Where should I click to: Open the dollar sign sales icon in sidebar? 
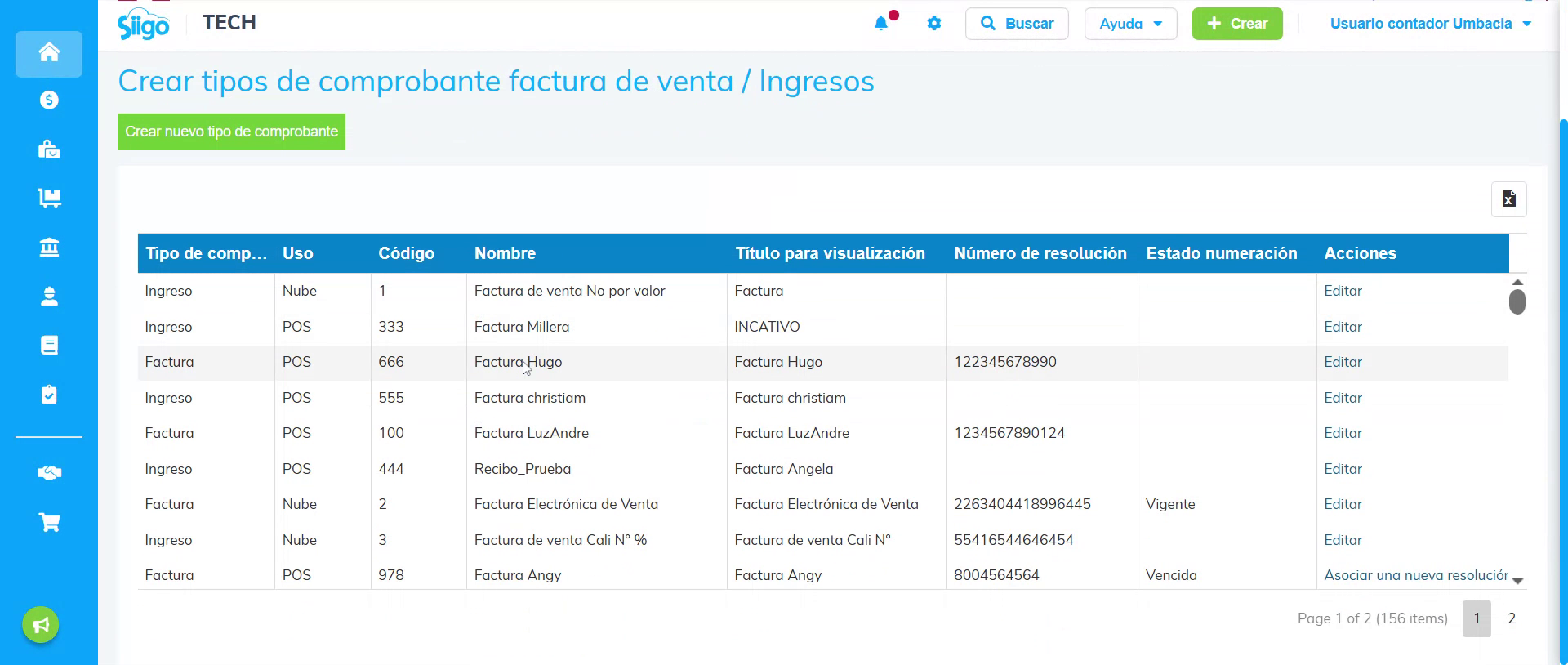[x=49, y=100]
